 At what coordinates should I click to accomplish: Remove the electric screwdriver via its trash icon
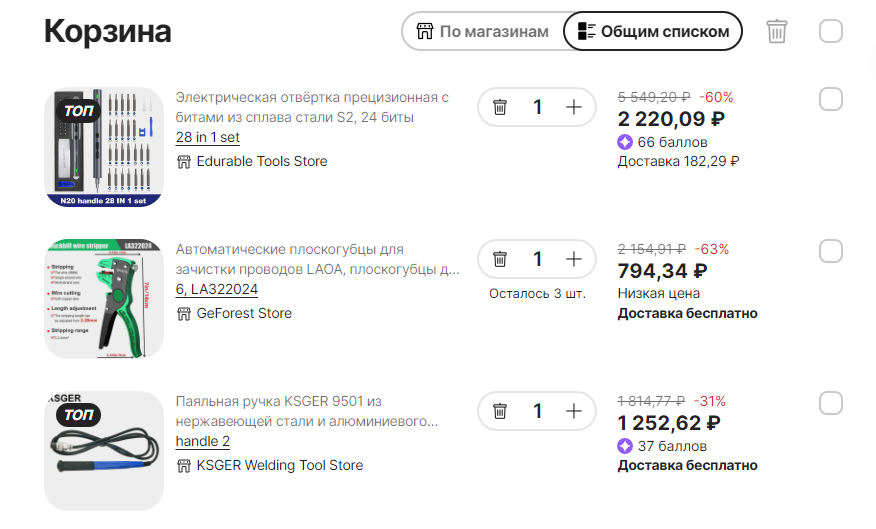pyautogui.click(x=500, y=107)
